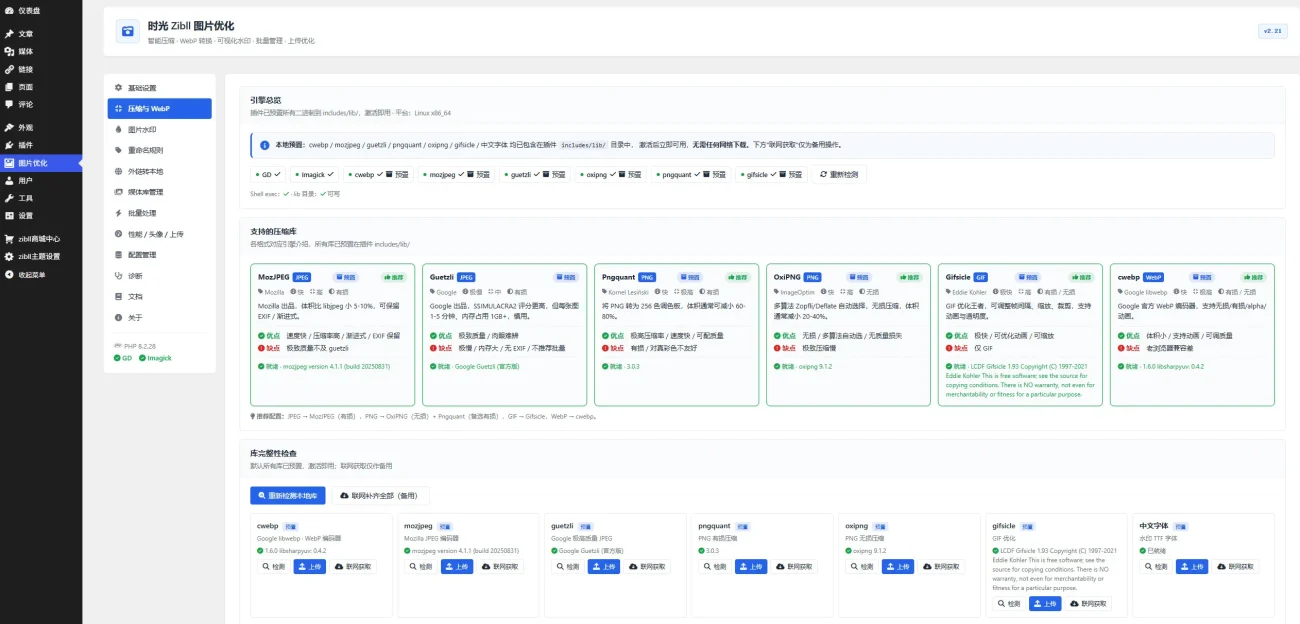Image resolution: width=1300 pixels, height=624 pixels.
Task: Click 联网获取 under the guetzli library
Action: (x=648, y=566)
